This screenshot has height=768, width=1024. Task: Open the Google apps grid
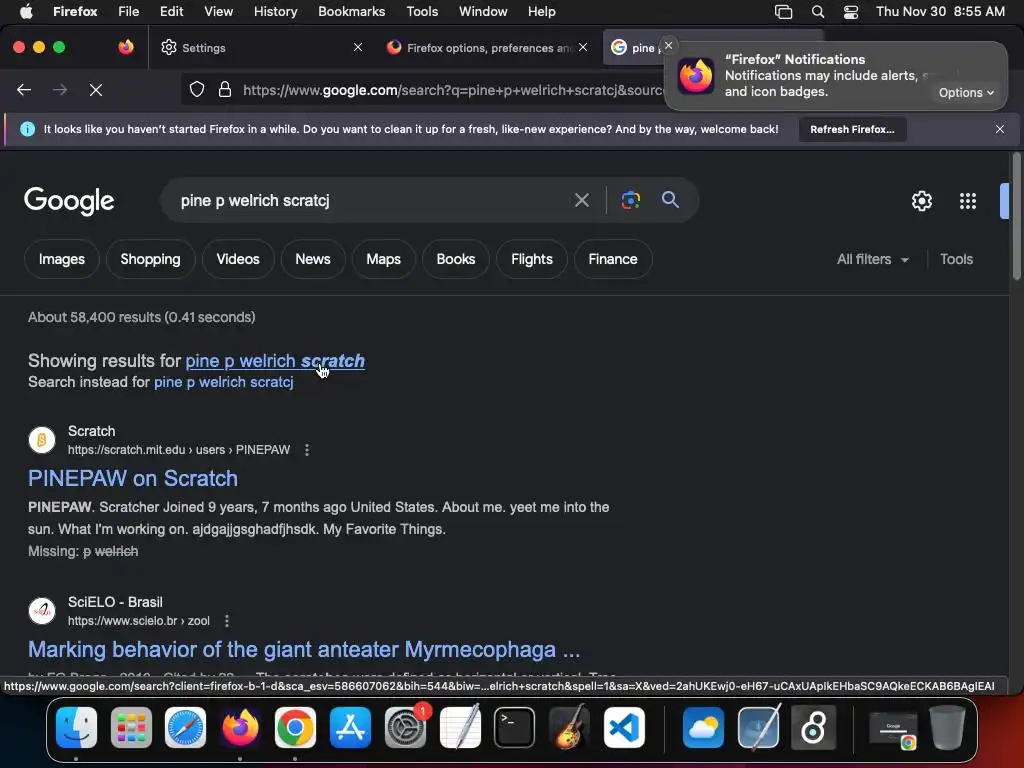point(968,201)
